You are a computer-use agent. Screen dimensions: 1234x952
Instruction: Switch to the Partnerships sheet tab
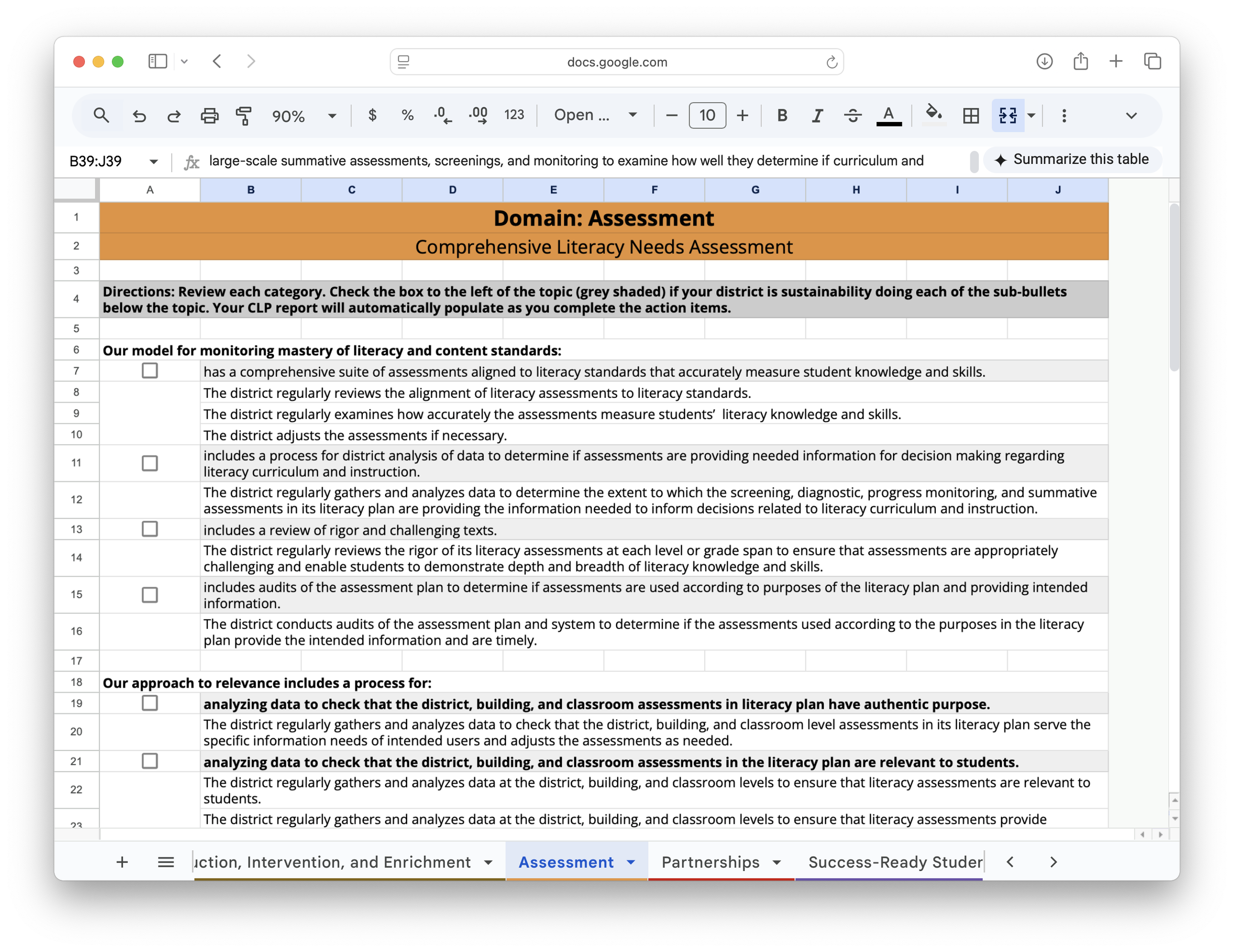[710, 862]
